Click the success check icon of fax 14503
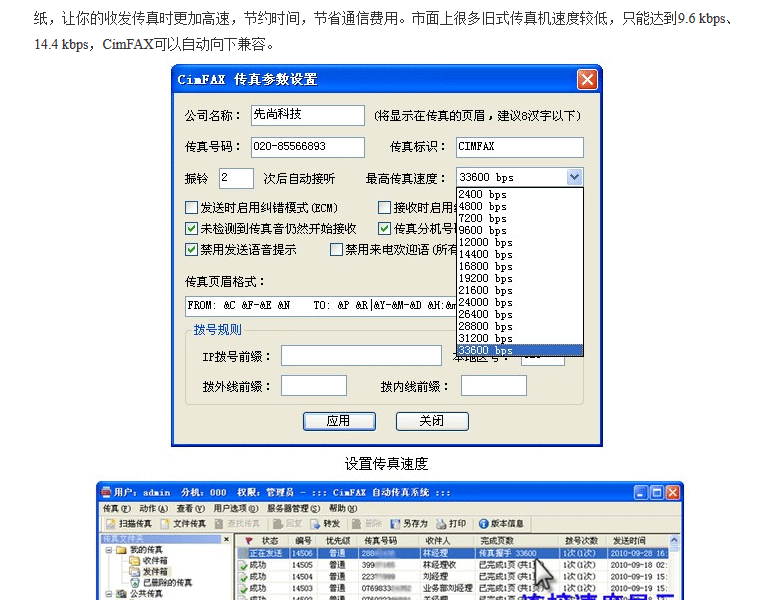The image size is (760, 600). 243,588
